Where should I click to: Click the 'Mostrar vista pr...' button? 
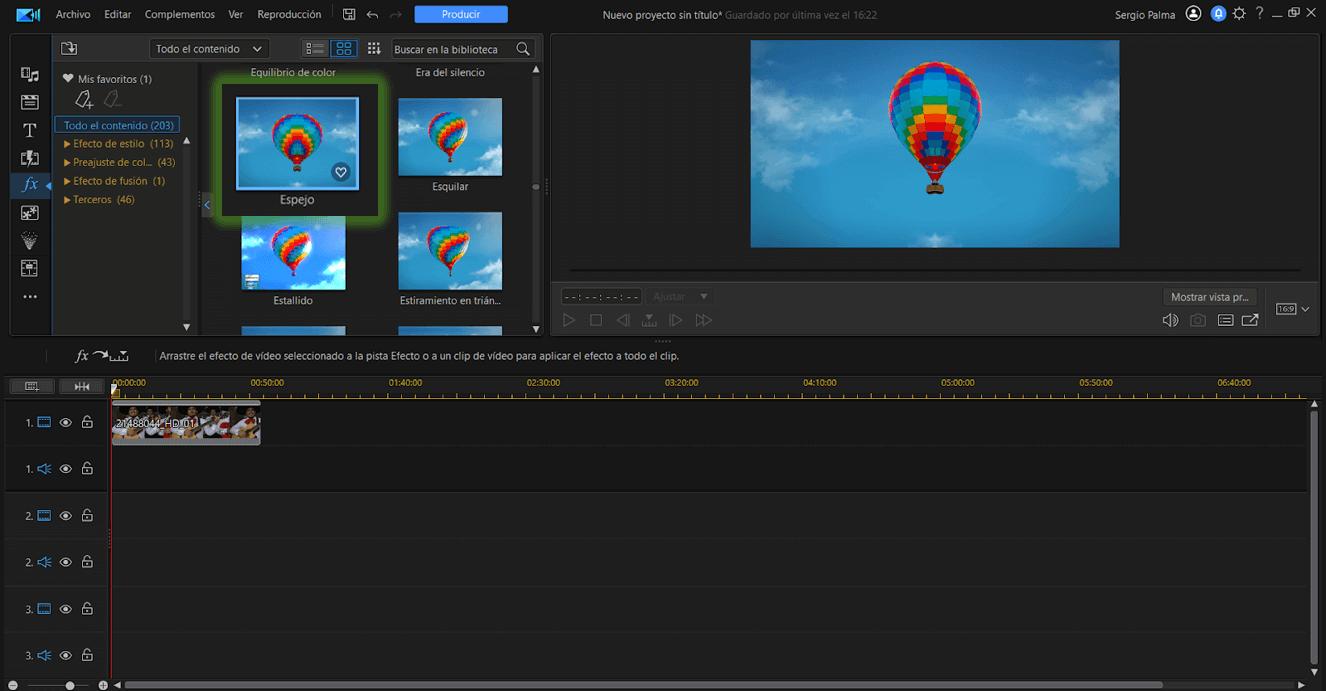[x=1209, y=297]
